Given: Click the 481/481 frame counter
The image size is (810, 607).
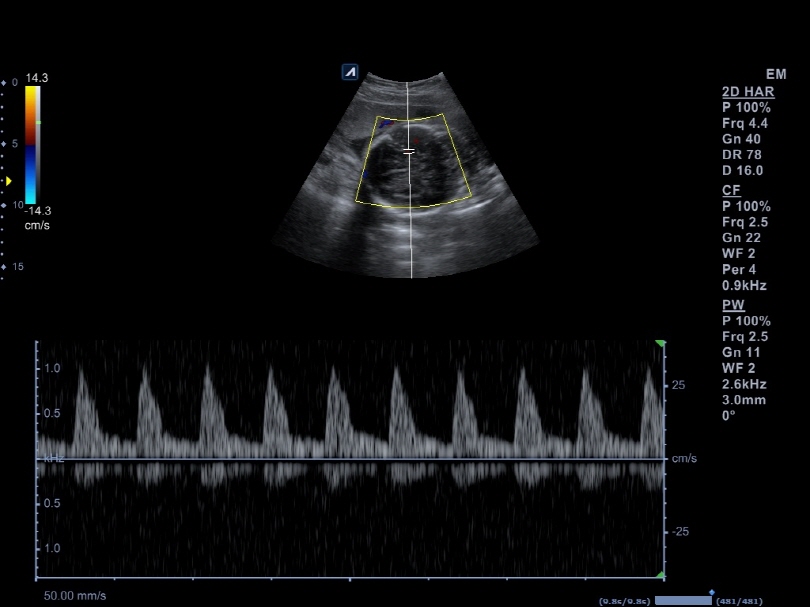Looking at the screenshot, I should point(739,600).
